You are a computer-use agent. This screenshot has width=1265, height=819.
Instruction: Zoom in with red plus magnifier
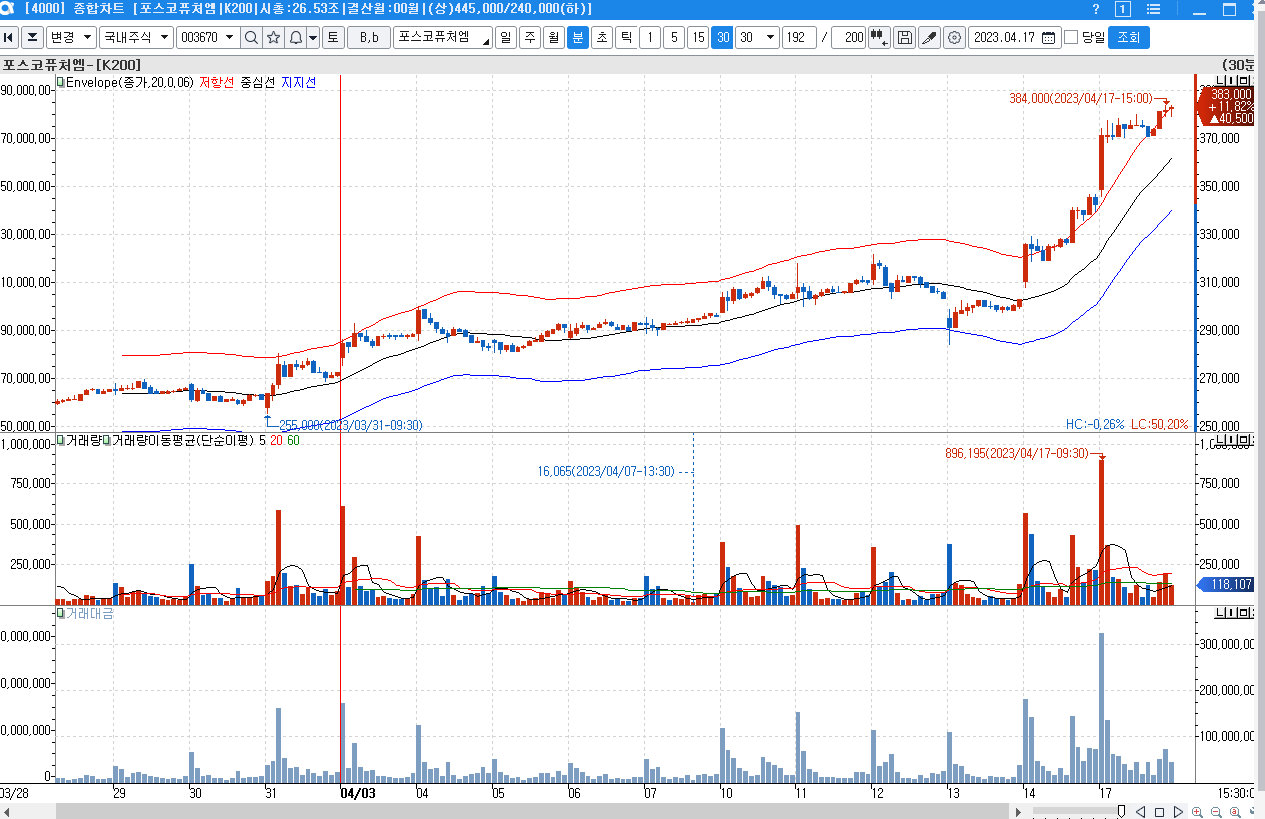click(1198, 811)
